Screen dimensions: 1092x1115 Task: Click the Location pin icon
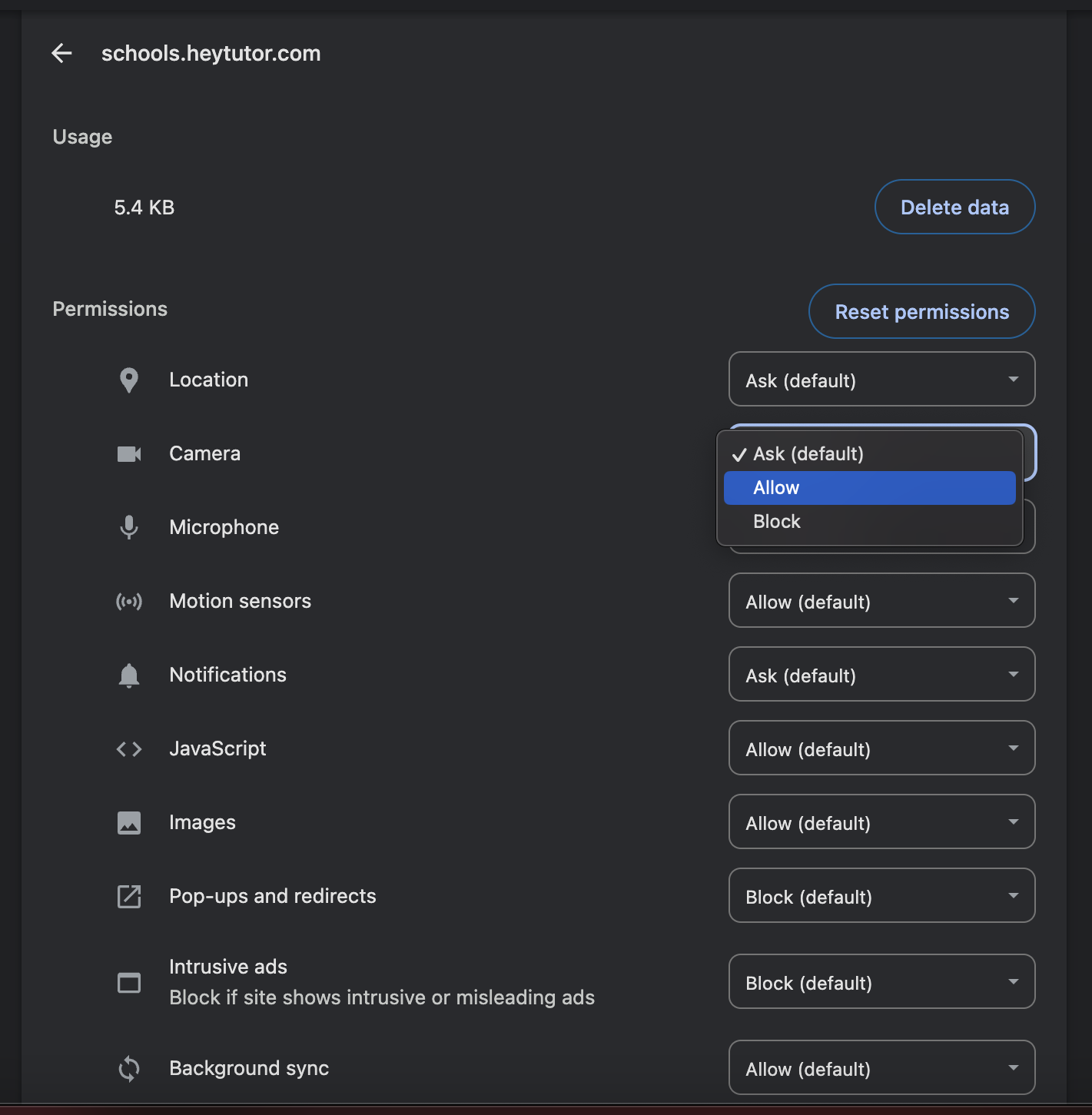click(x=129, y=380)
